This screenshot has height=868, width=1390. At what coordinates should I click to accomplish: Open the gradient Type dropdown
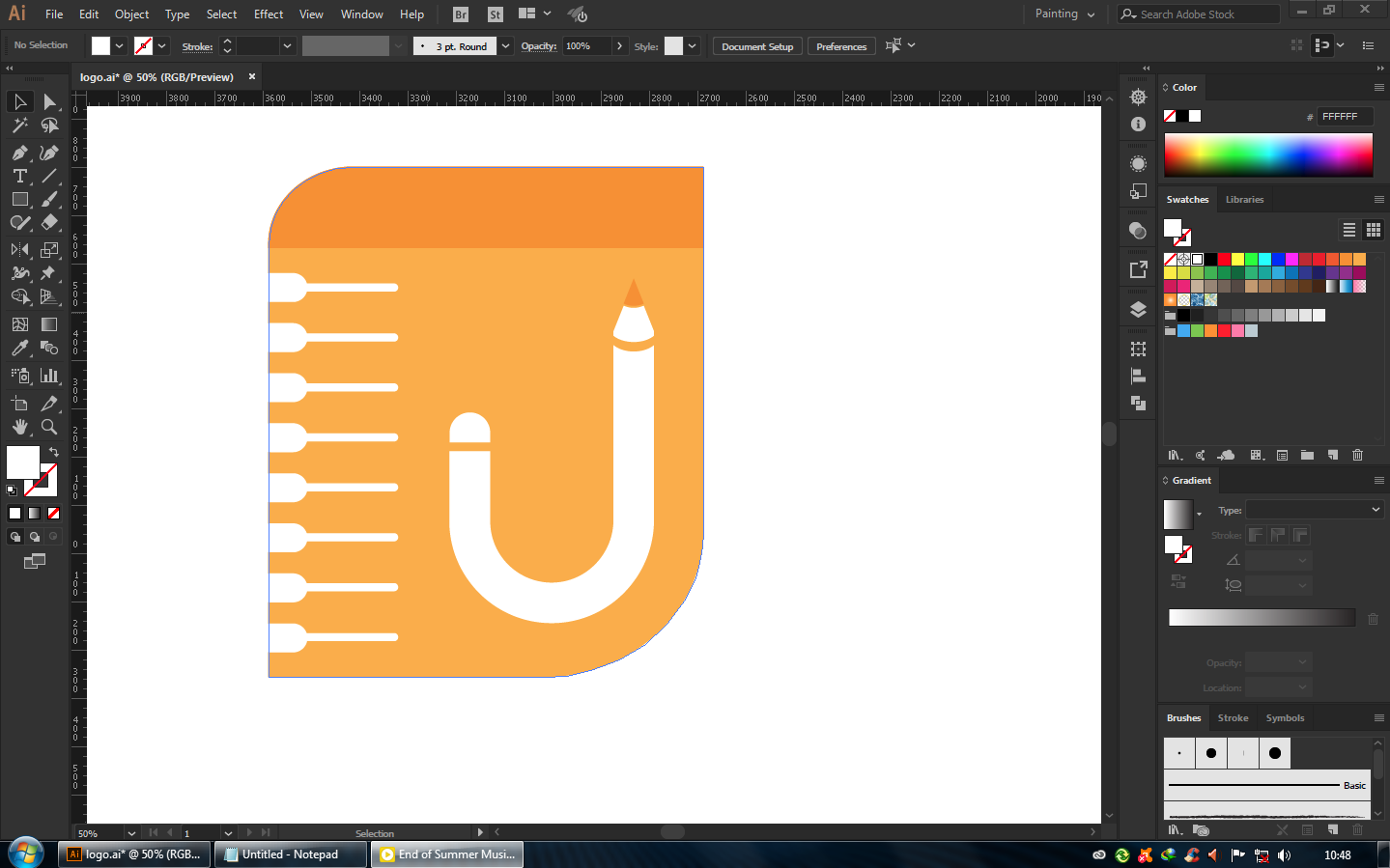click(x=1315, y=510)
